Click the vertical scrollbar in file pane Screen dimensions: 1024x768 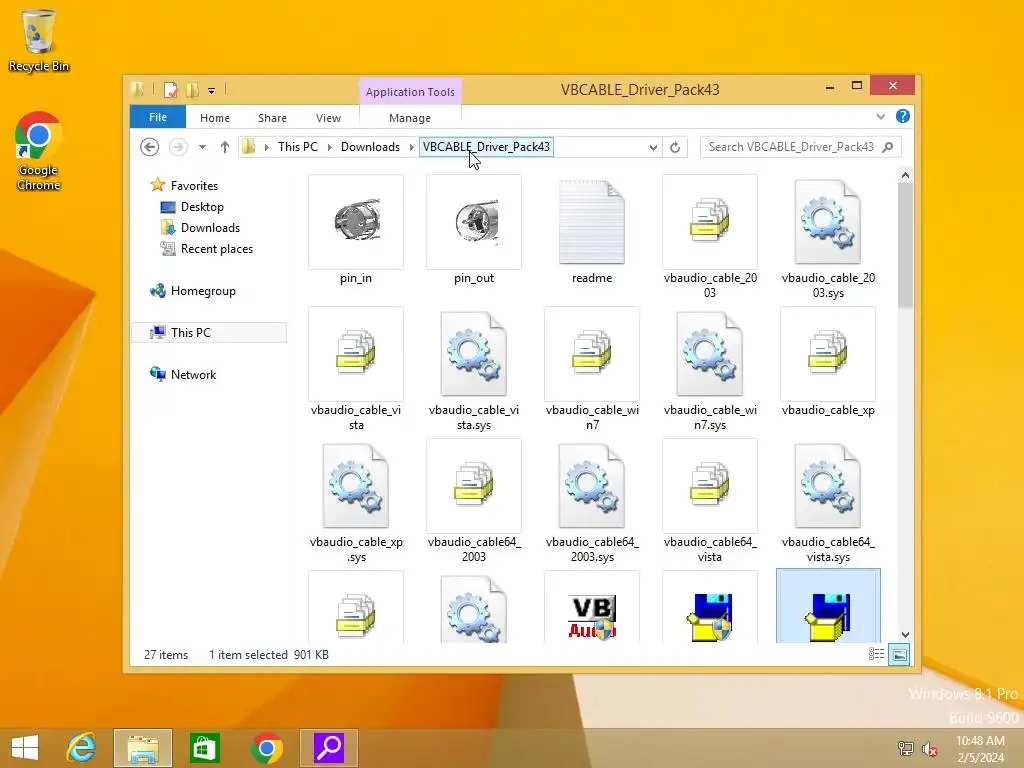[905, 246]
